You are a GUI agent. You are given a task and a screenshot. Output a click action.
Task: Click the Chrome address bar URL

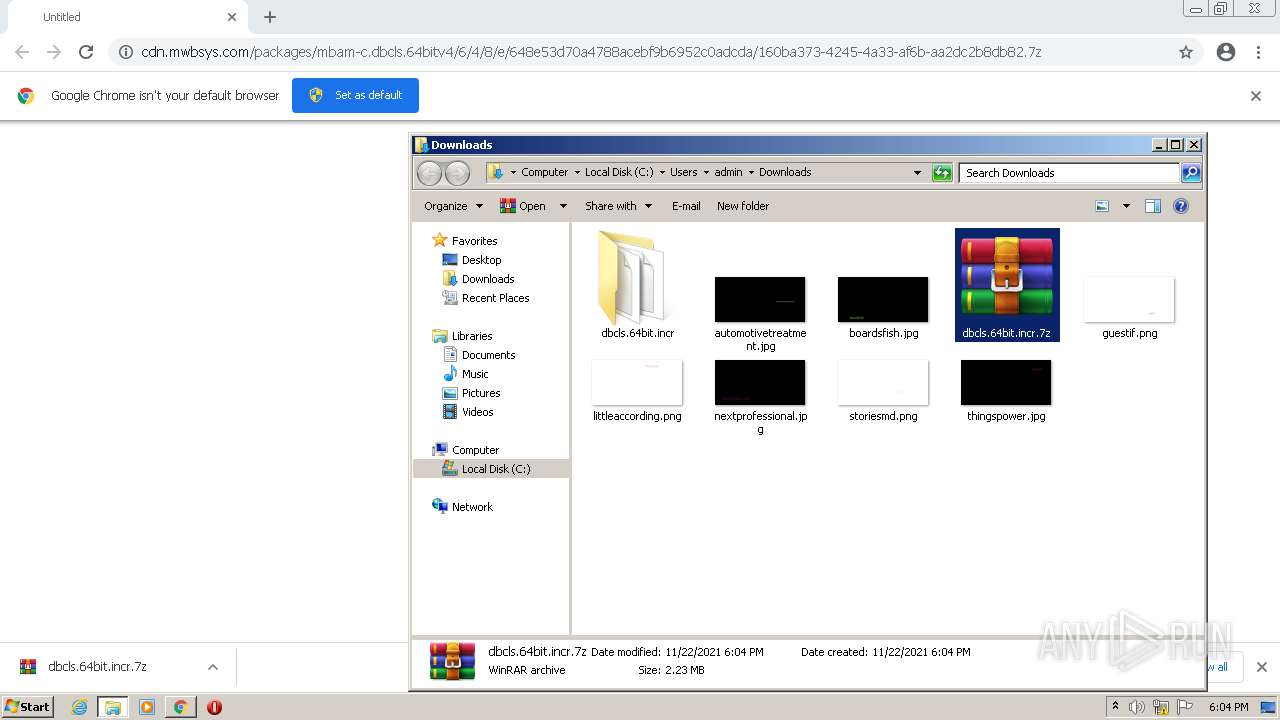point(591,52)
